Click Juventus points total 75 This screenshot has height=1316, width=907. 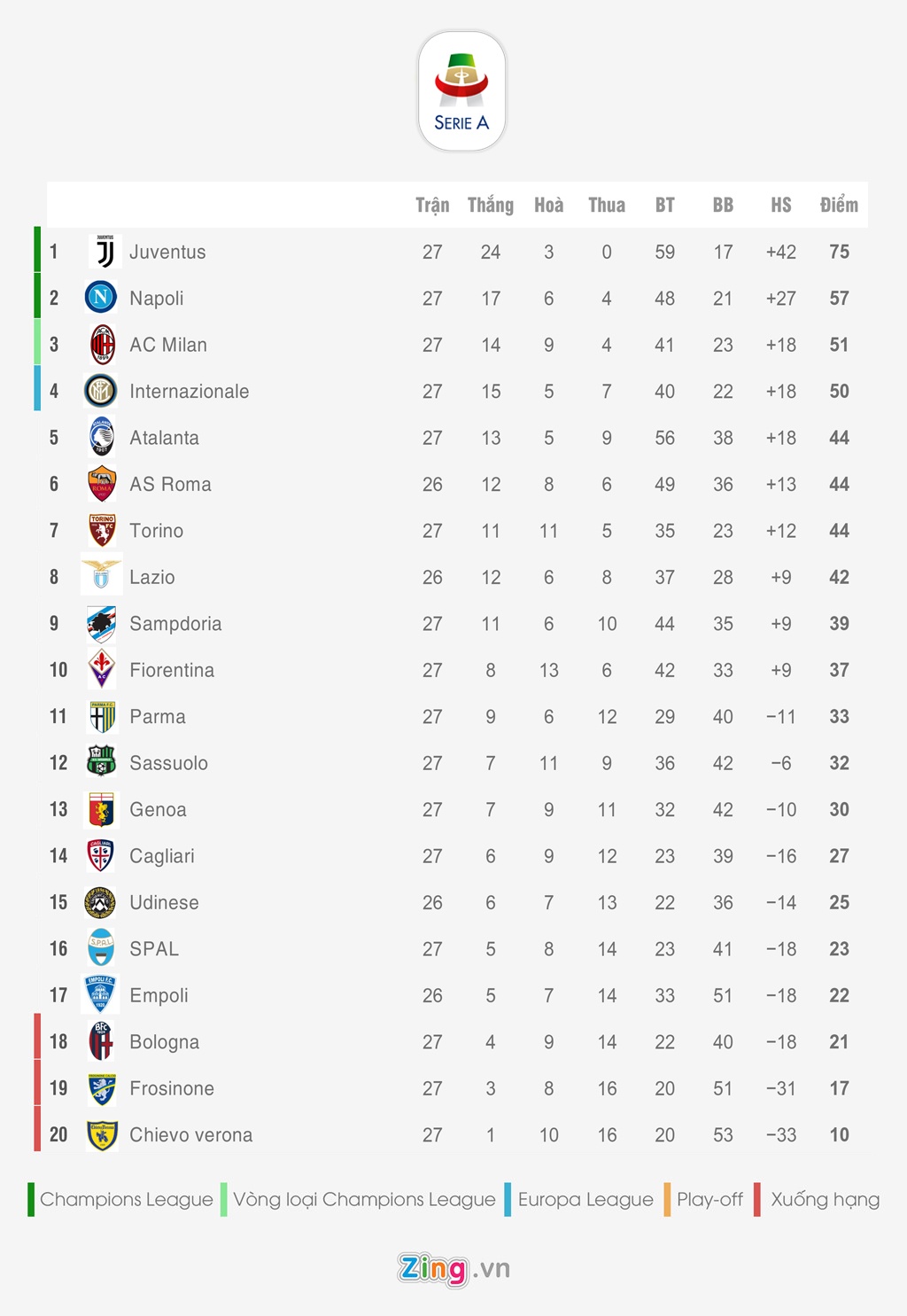[x=839, y=252]
